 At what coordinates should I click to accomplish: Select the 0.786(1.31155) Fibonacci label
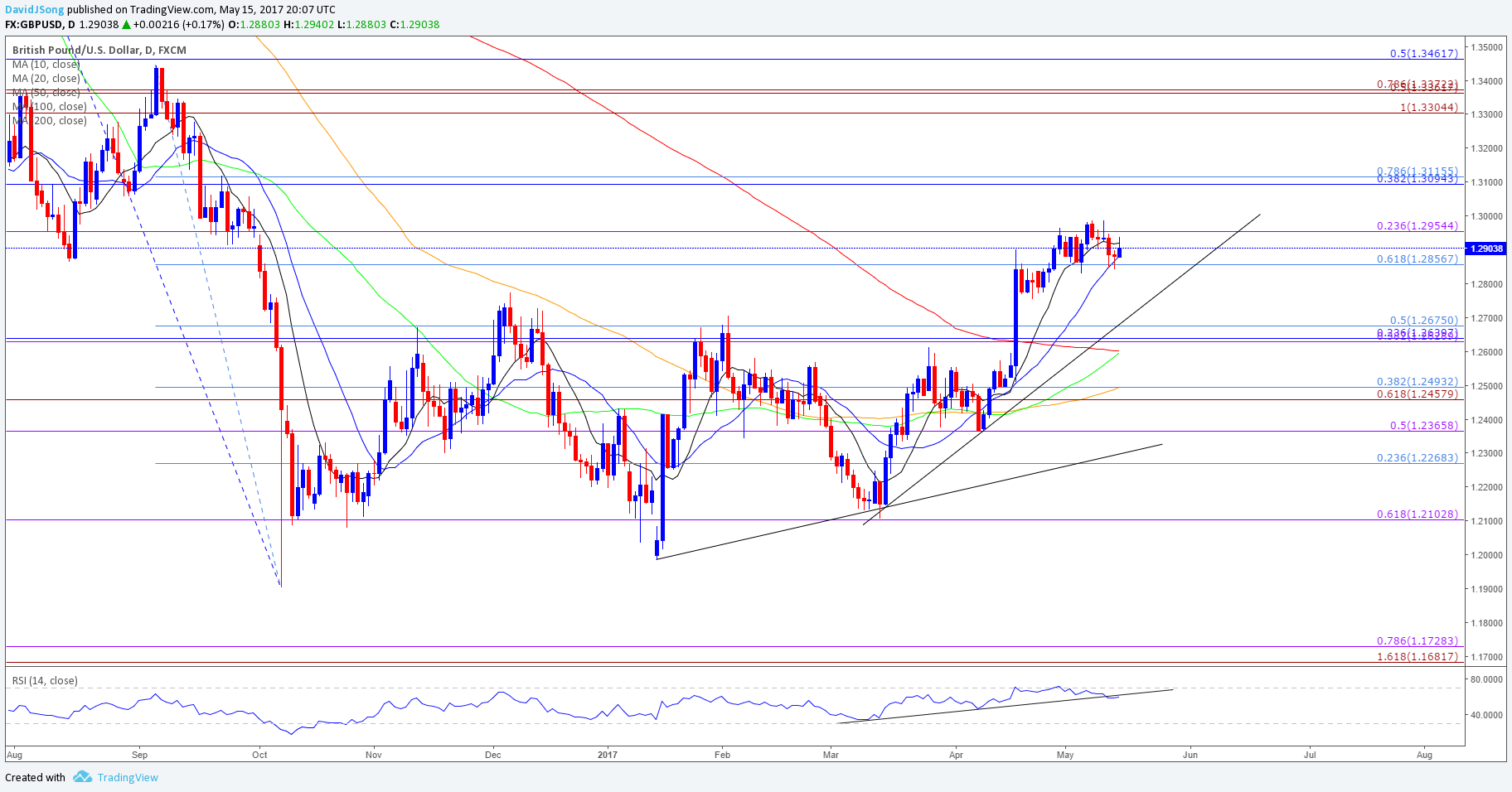click(x=1417, y=171)
